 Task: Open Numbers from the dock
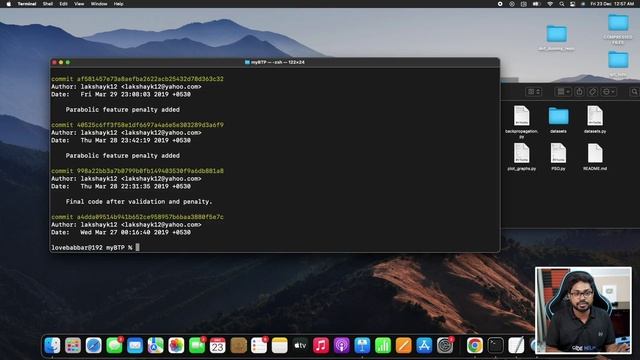coord(383,346)
